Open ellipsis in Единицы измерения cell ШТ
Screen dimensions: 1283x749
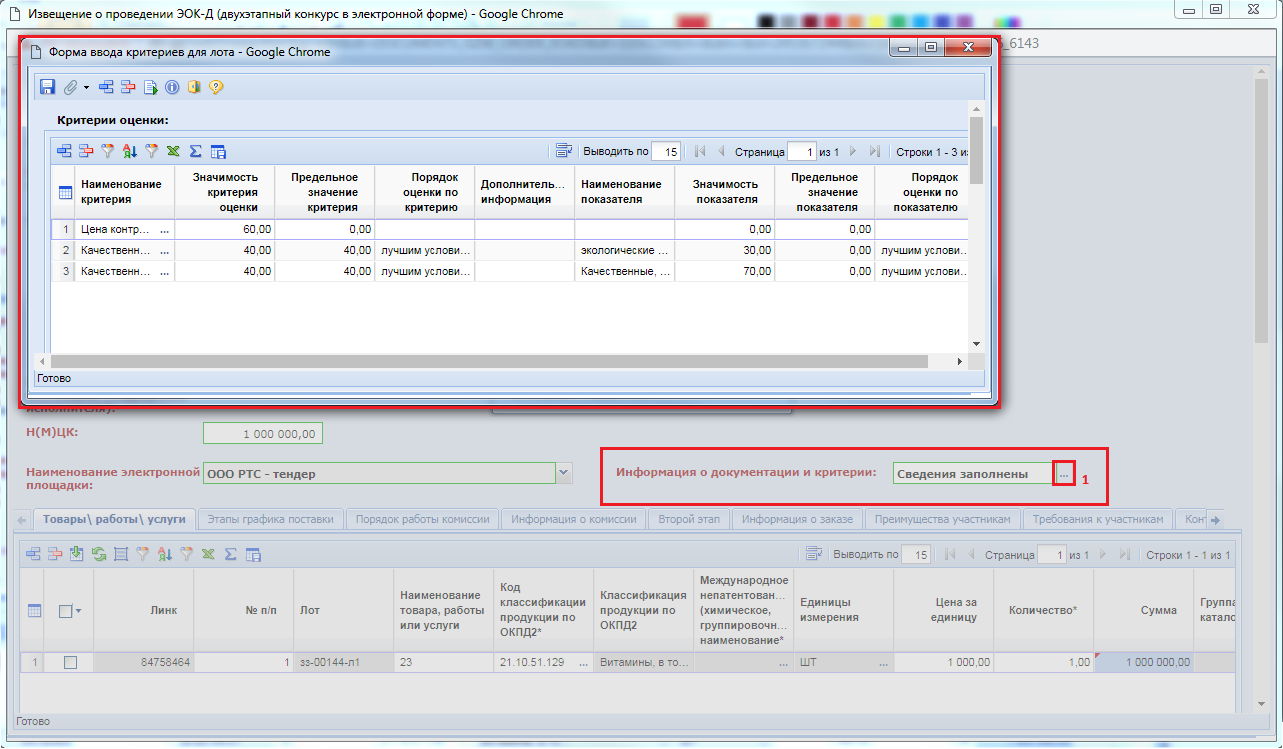884,662
